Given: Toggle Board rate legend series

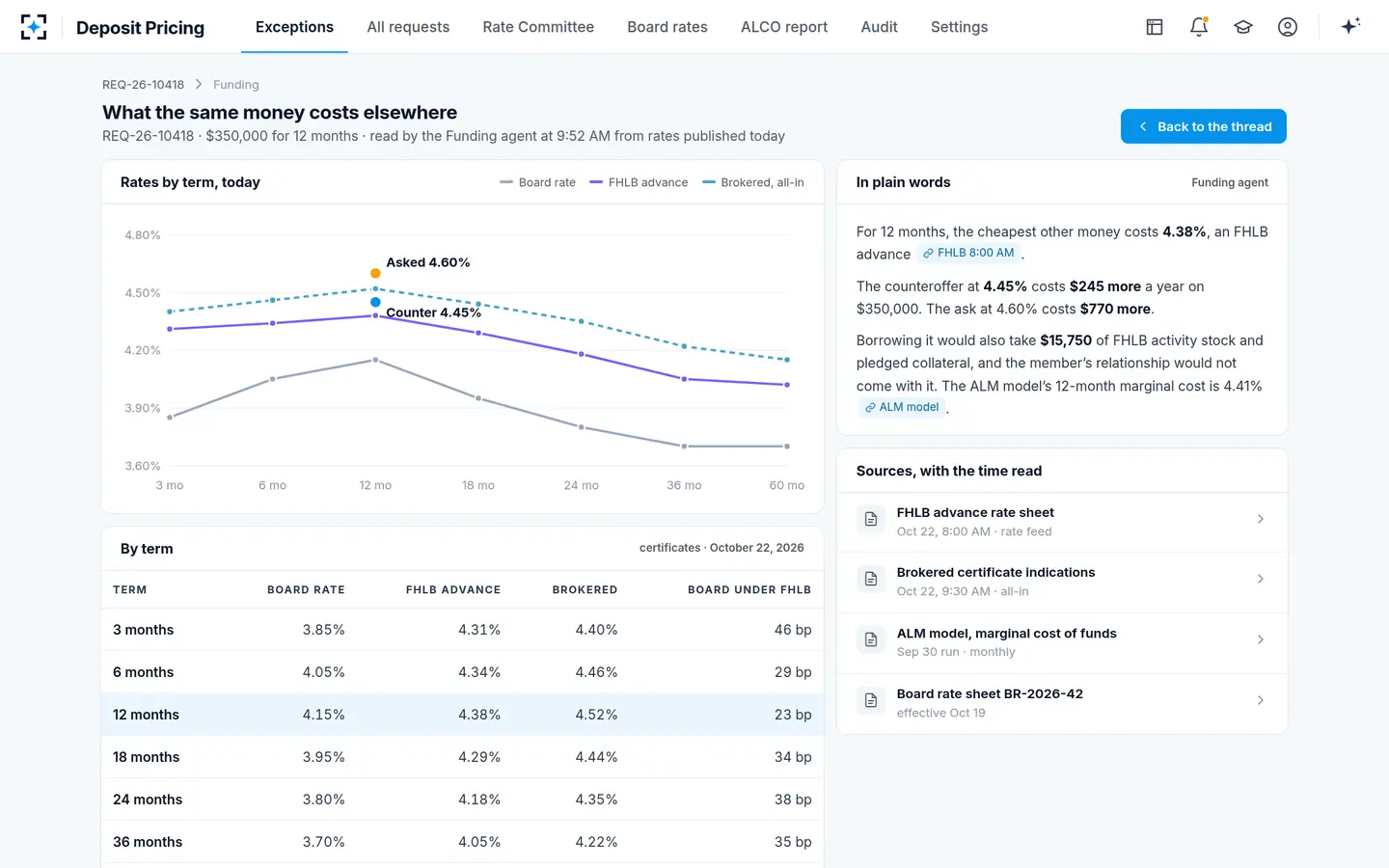Looking at the screenshot, I should [537, 182].
